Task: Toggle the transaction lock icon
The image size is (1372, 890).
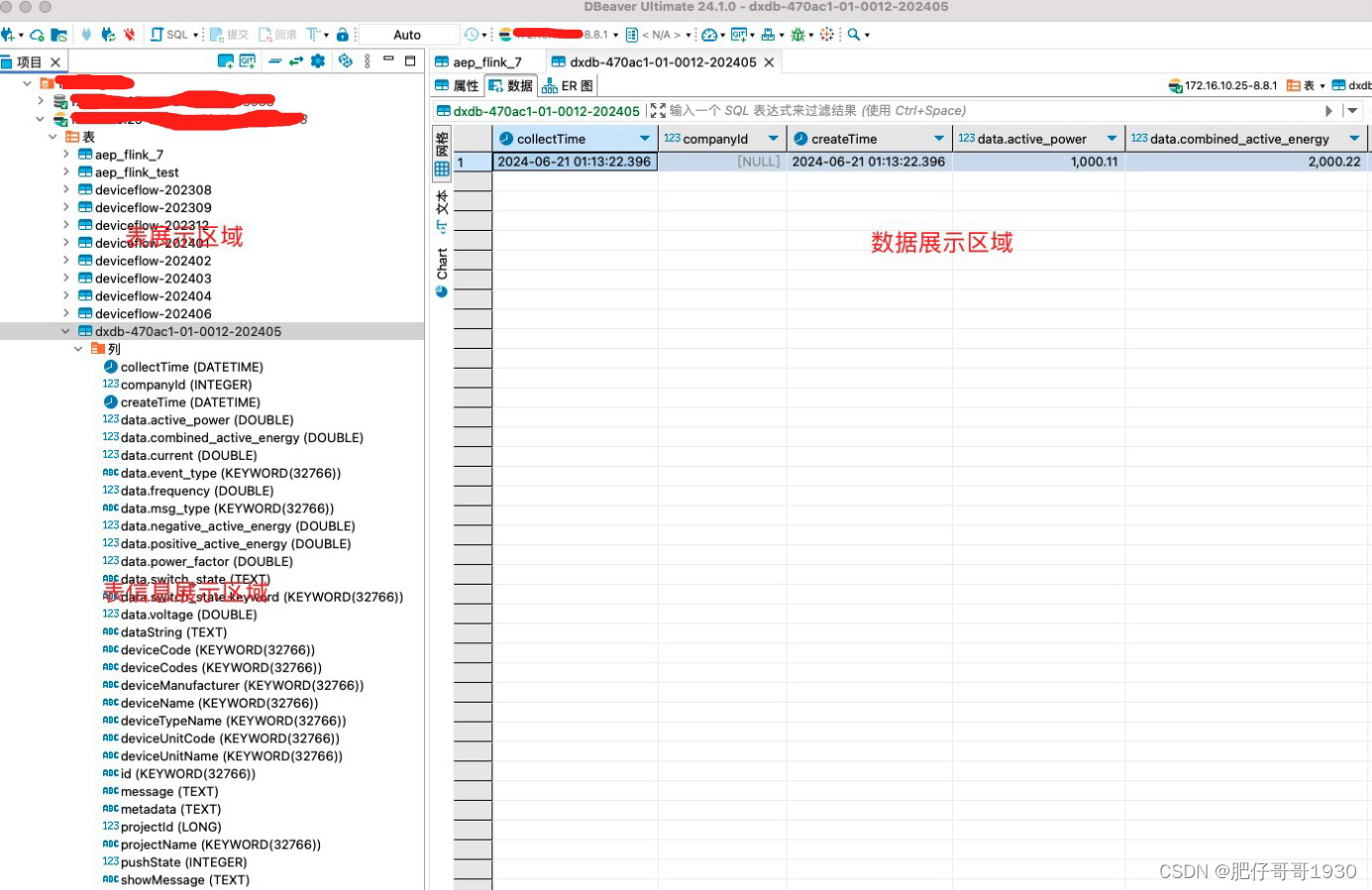Action: click(x=343, y=35)
